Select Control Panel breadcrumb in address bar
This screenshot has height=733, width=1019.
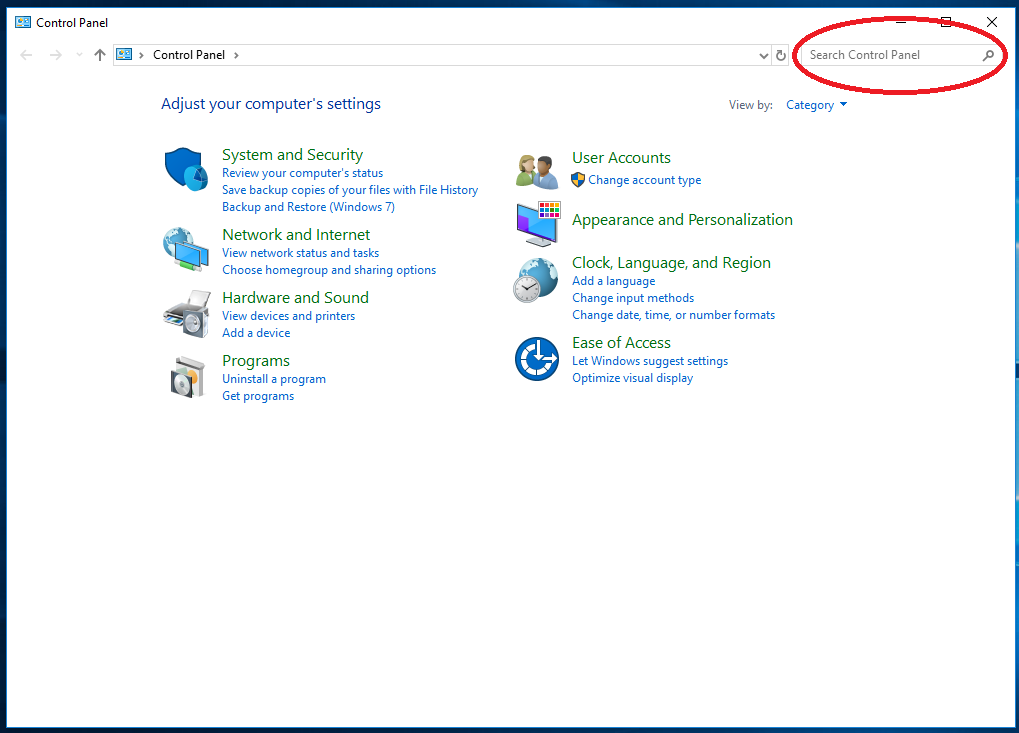pyautogui.click(x=189, y=55)
